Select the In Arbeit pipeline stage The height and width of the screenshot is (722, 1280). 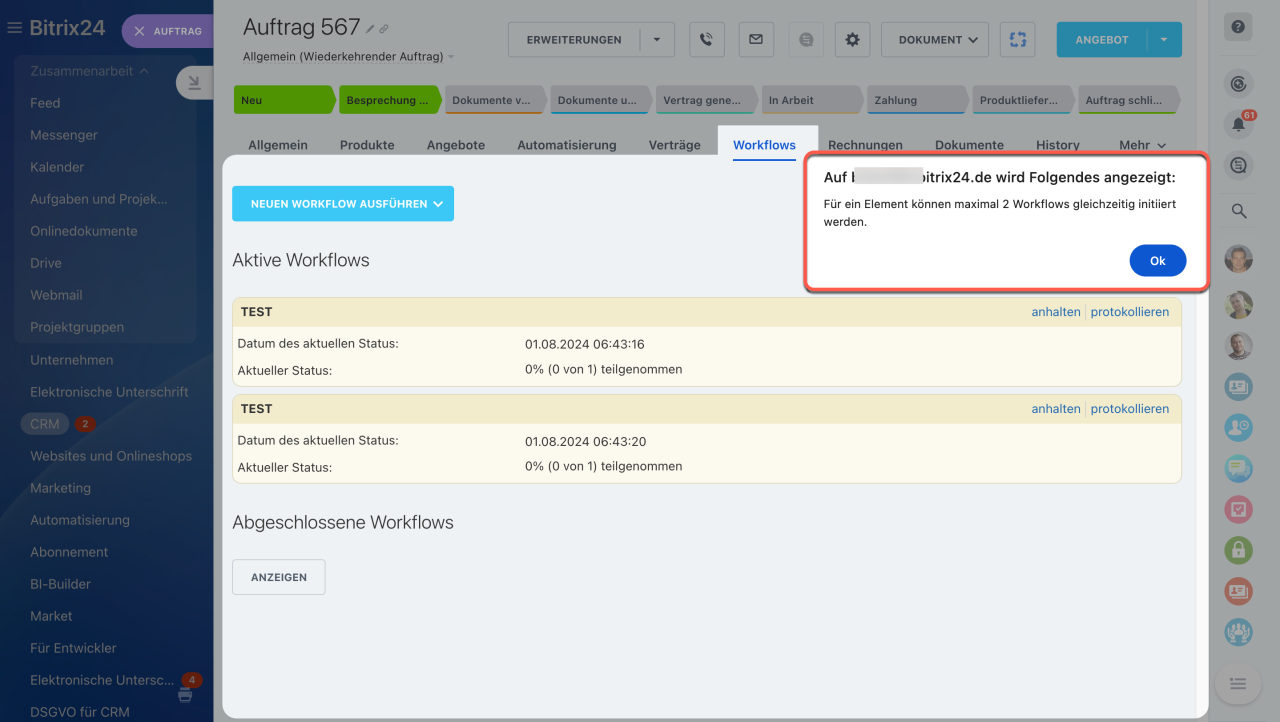pos(811,100)
